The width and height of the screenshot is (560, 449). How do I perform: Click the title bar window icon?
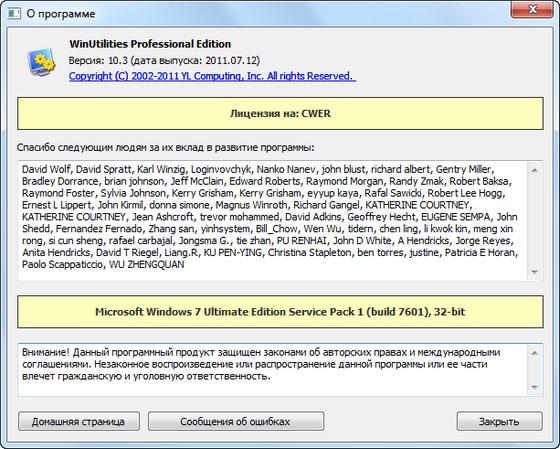coord(14,14)
